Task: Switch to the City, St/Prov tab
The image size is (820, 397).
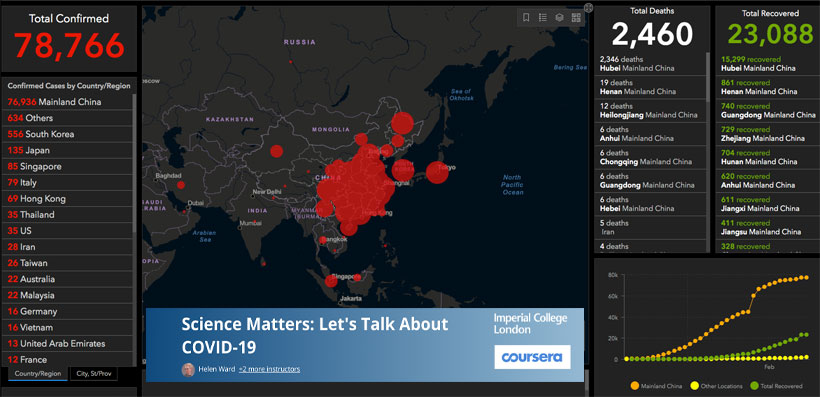Action: coord(94,374)
